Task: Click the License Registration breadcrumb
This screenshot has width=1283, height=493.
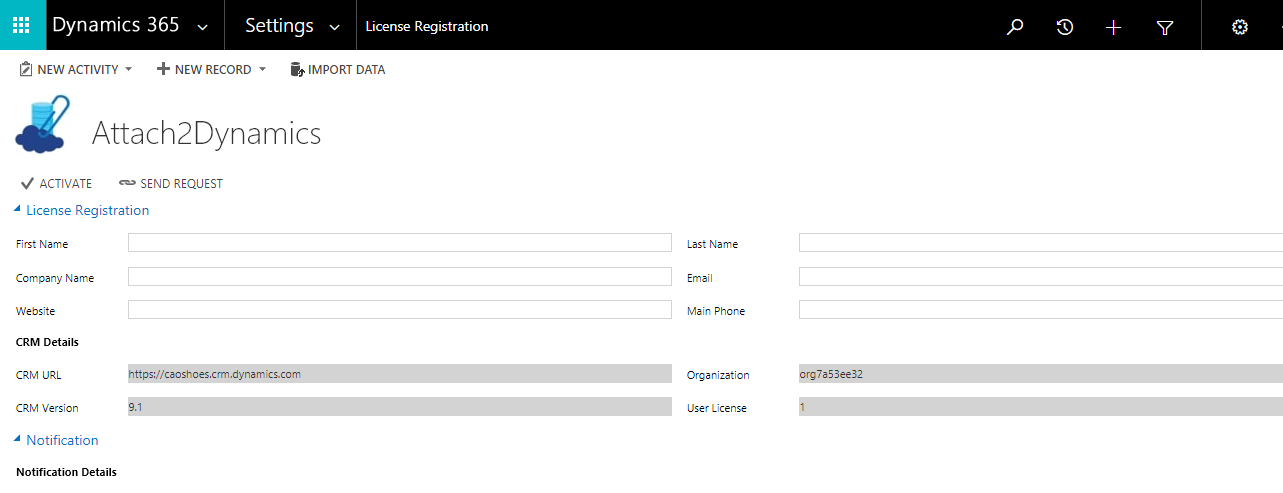Action: tap(427, 27)
